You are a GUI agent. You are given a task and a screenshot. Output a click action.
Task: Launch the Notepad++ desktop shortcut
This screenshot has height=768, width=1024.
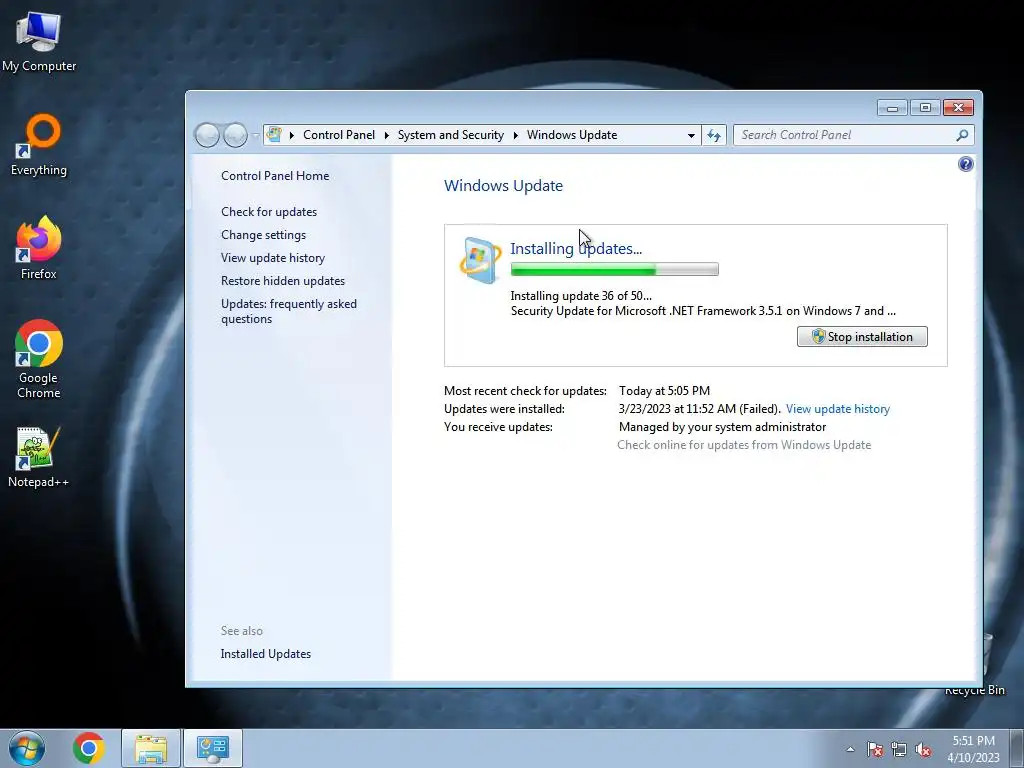point(39,456)
